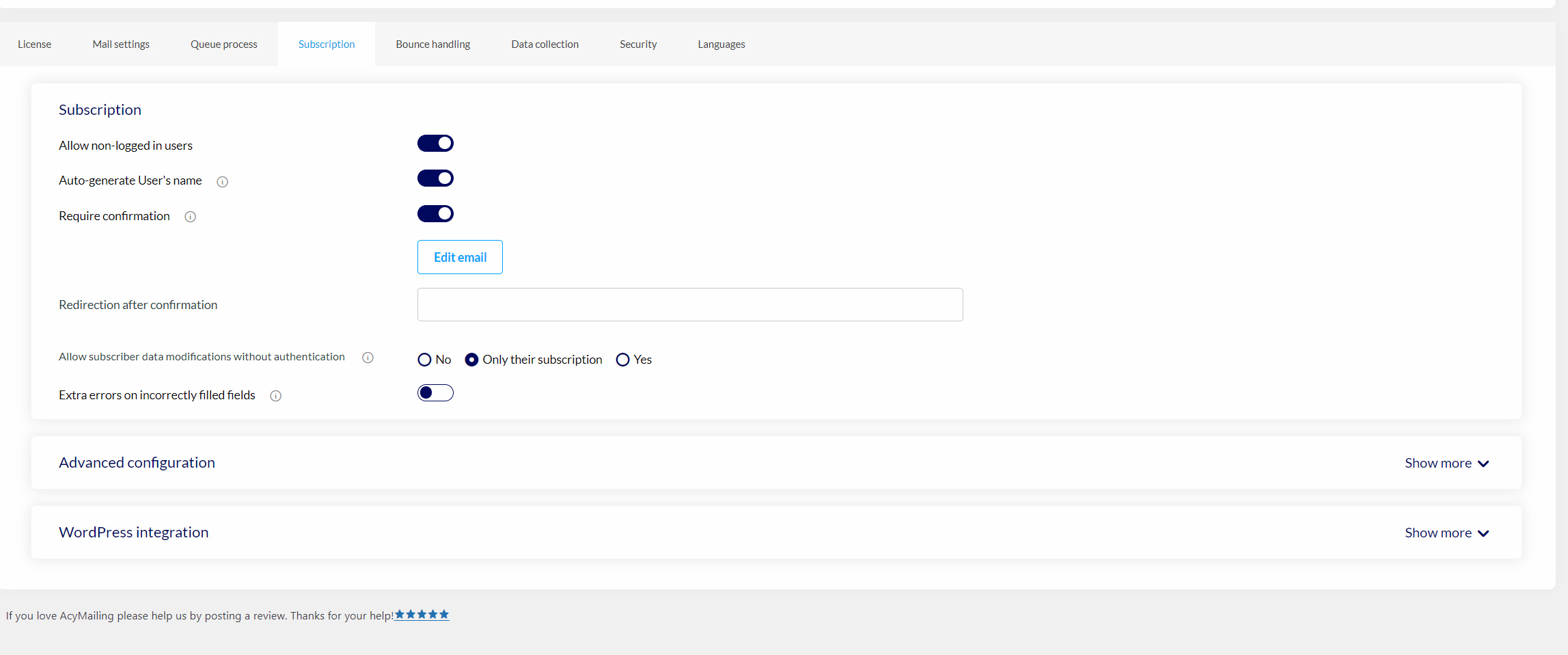The width and height of the screenshot is (1568, 655).
Task: Open the Mail settings tab
Action: 121,44
